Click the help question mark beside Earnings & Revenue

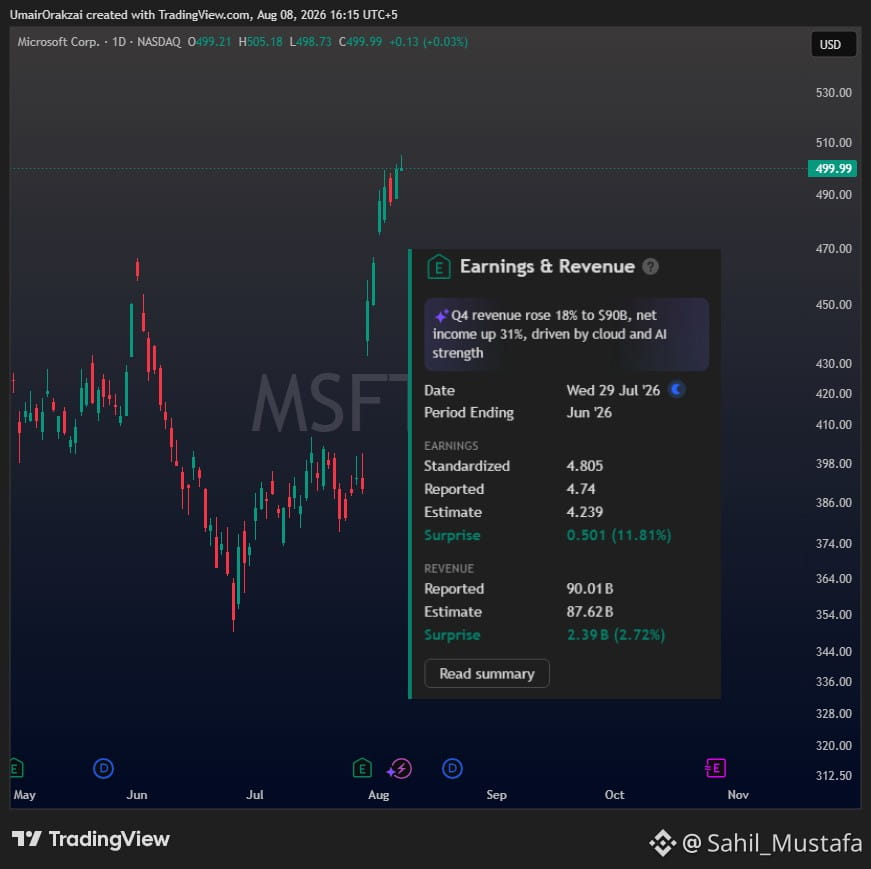[650, 267]
